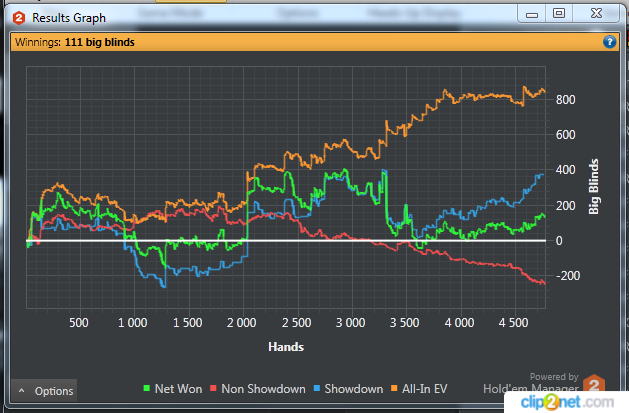The width and height of the screenshot is (629, 413).
Task: Click the 600 value on the Y axis
Action: click(x=566, y=135)
